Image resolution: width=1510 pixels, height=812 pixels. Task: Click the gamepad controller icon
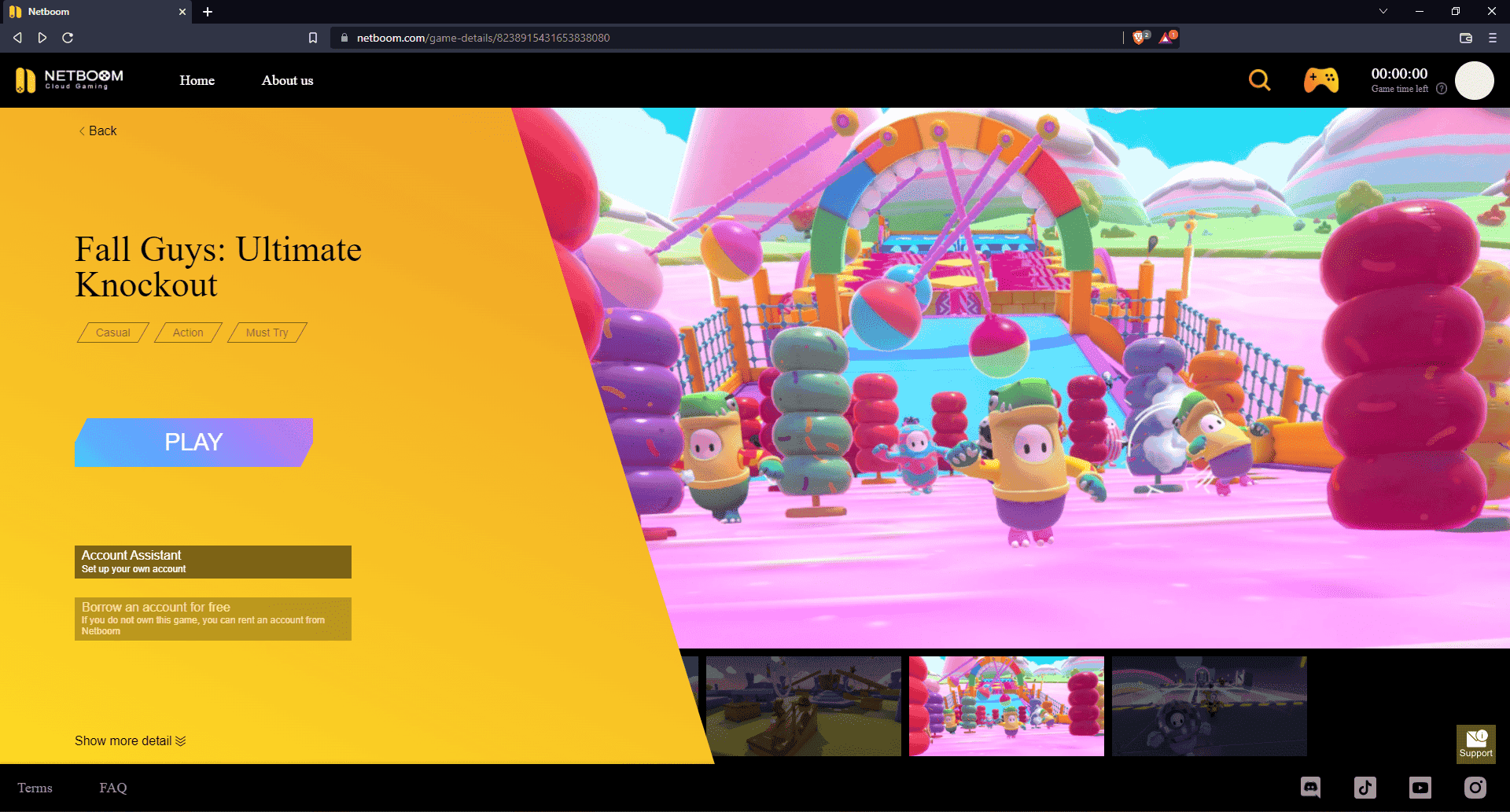click(1320, 79)
